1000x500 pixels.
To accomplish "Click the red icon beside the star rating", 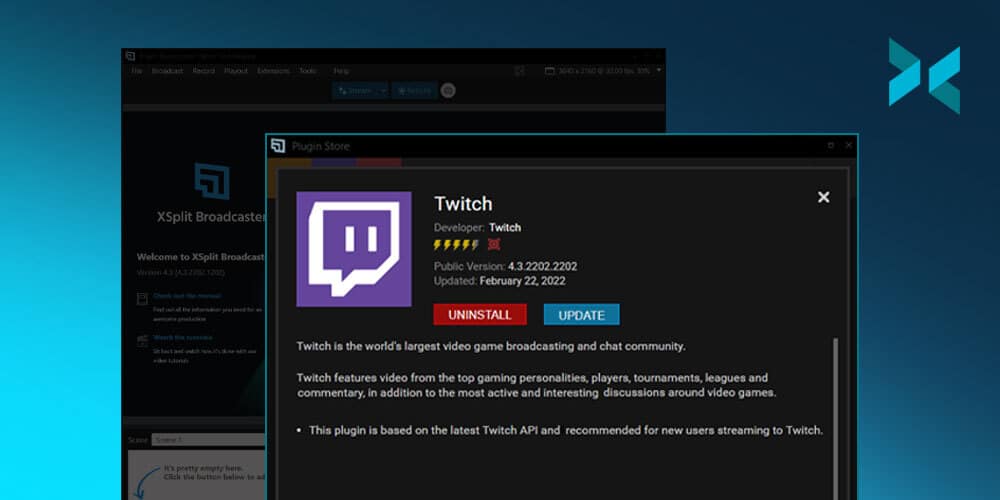I will click(x=494, y=244).
